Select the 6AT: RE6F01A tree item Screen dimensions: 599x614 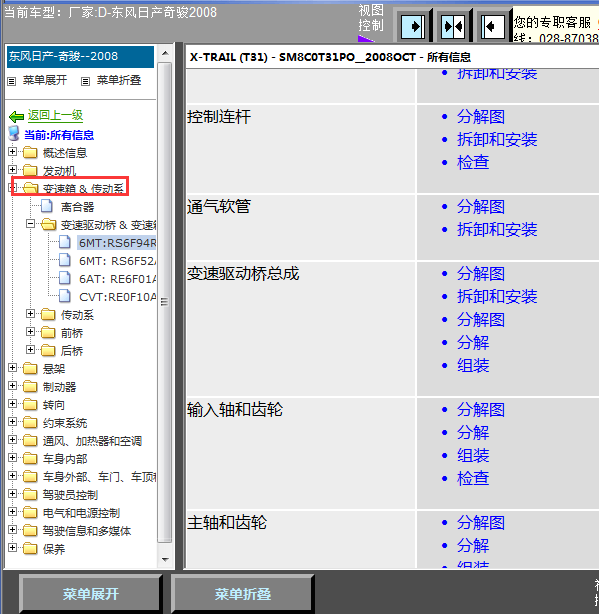click(117, 279)
